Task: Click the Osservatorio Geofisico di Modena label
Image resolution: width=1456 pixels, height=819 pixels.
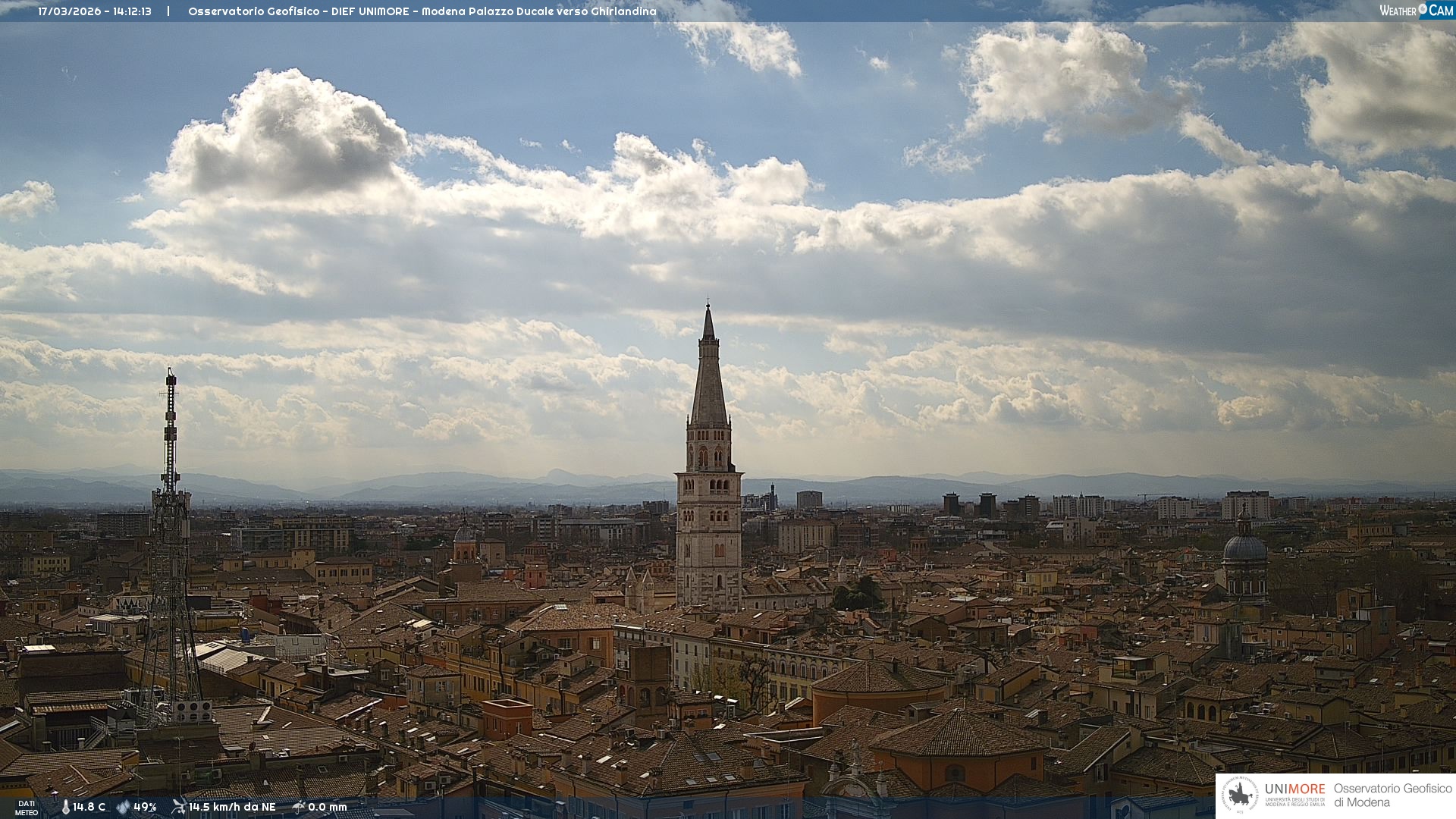Action: pyautogui.click(x=1392, y=795)
